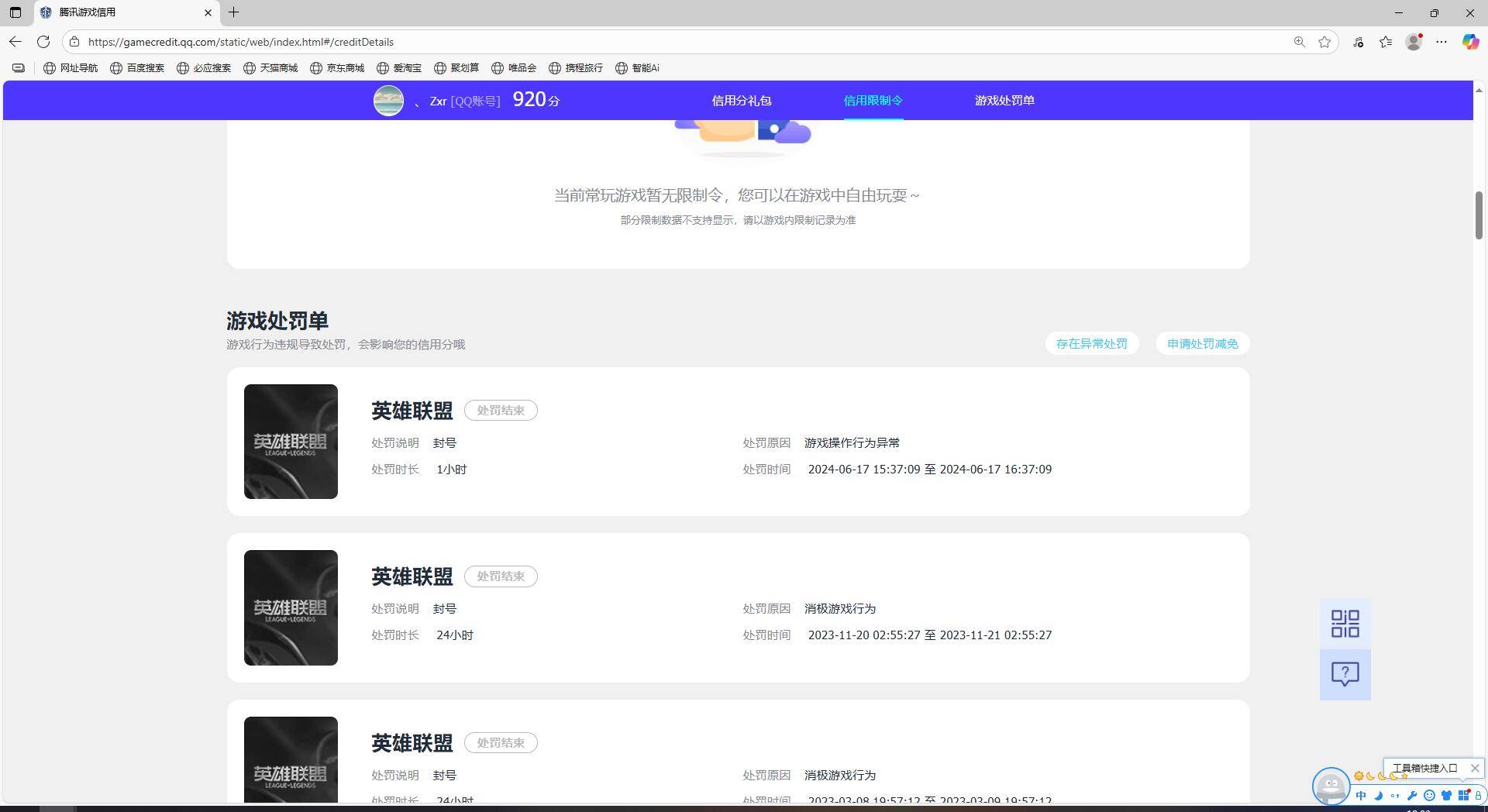This screenshot has width=1488, height=812.
Task: Open the skin/theme shirt icon in input bar
Action: click(1446, 796)
